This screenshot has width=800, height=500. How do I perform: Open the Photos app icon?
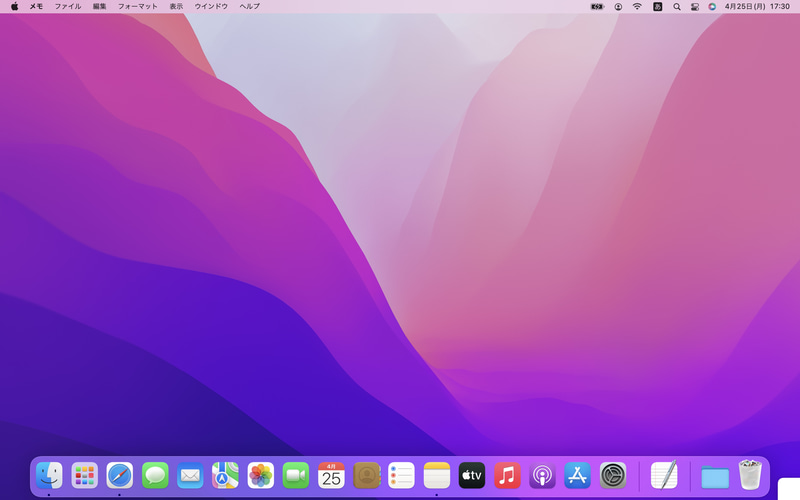[x=261, y=476]
